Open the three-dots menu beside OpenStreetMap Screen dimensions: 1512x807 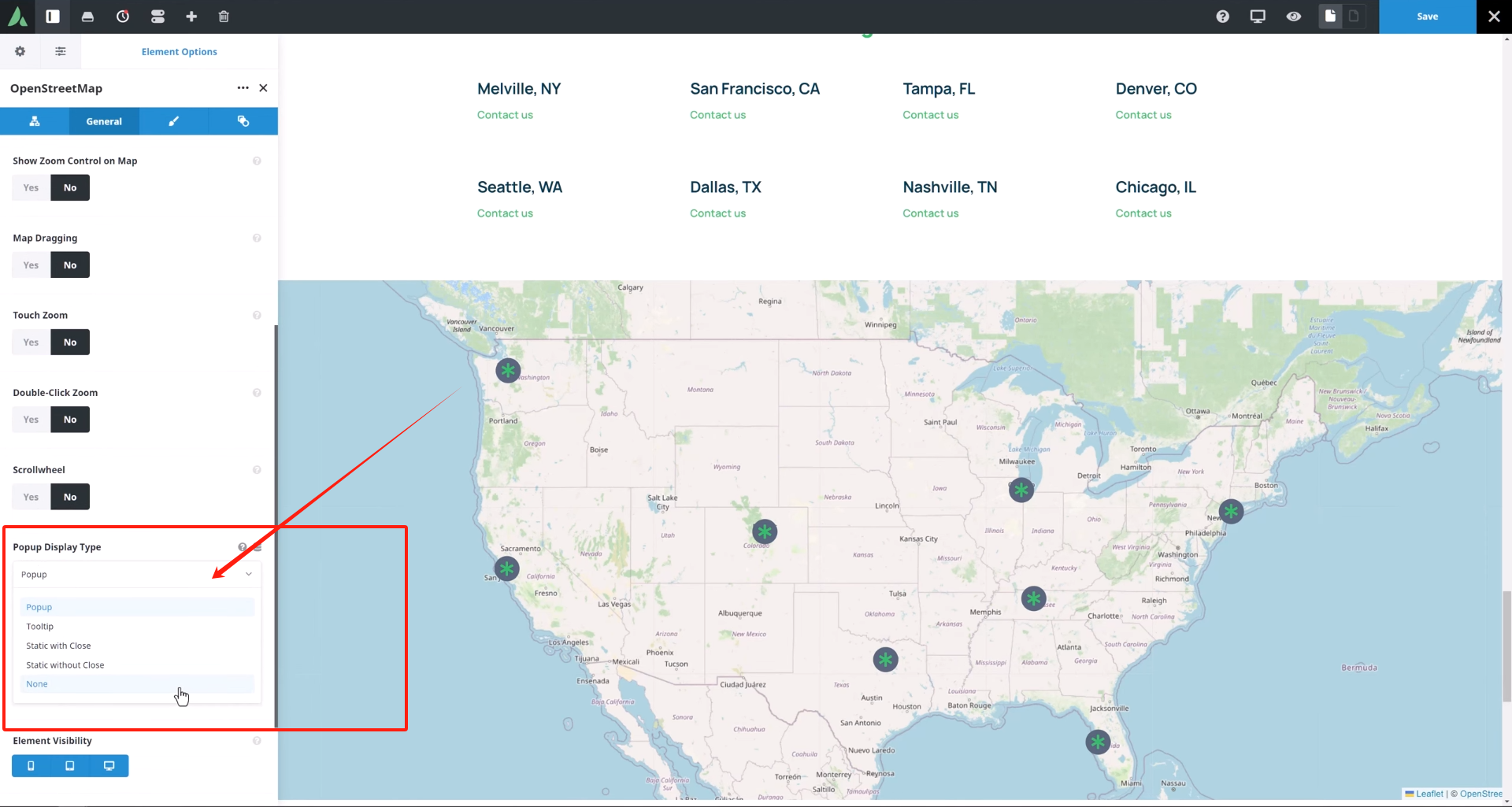243,88
